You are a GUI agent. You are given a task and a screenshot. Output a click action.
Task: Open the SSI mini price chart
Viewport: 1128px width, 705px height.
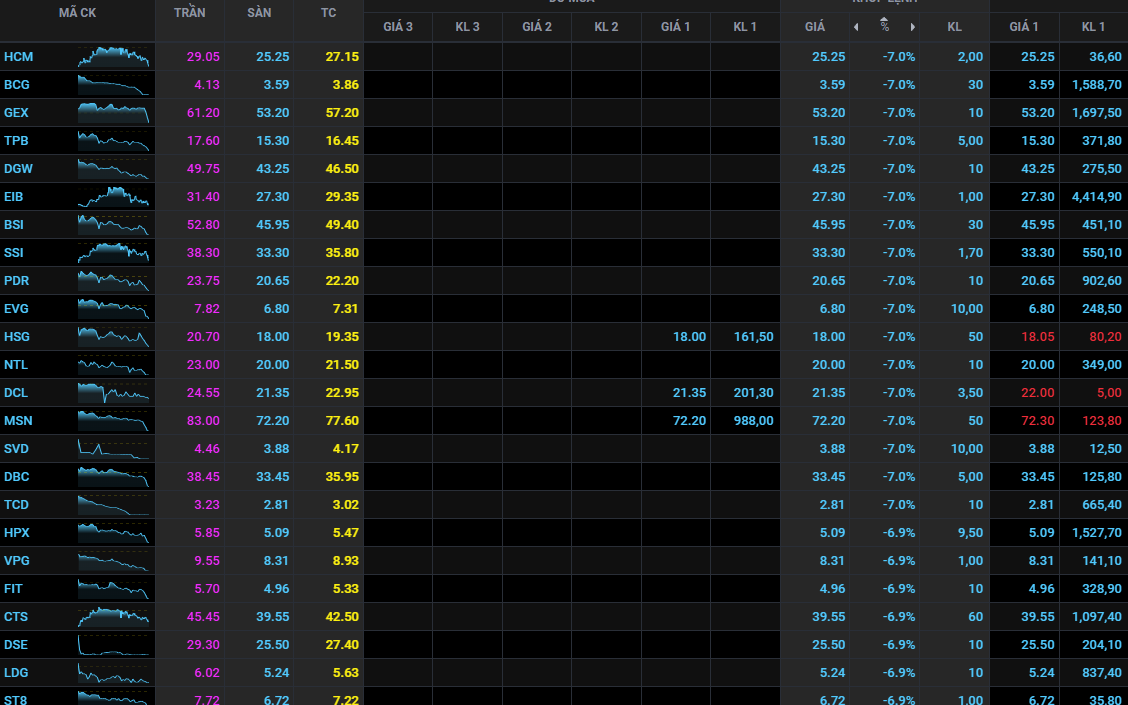(114, 253)
